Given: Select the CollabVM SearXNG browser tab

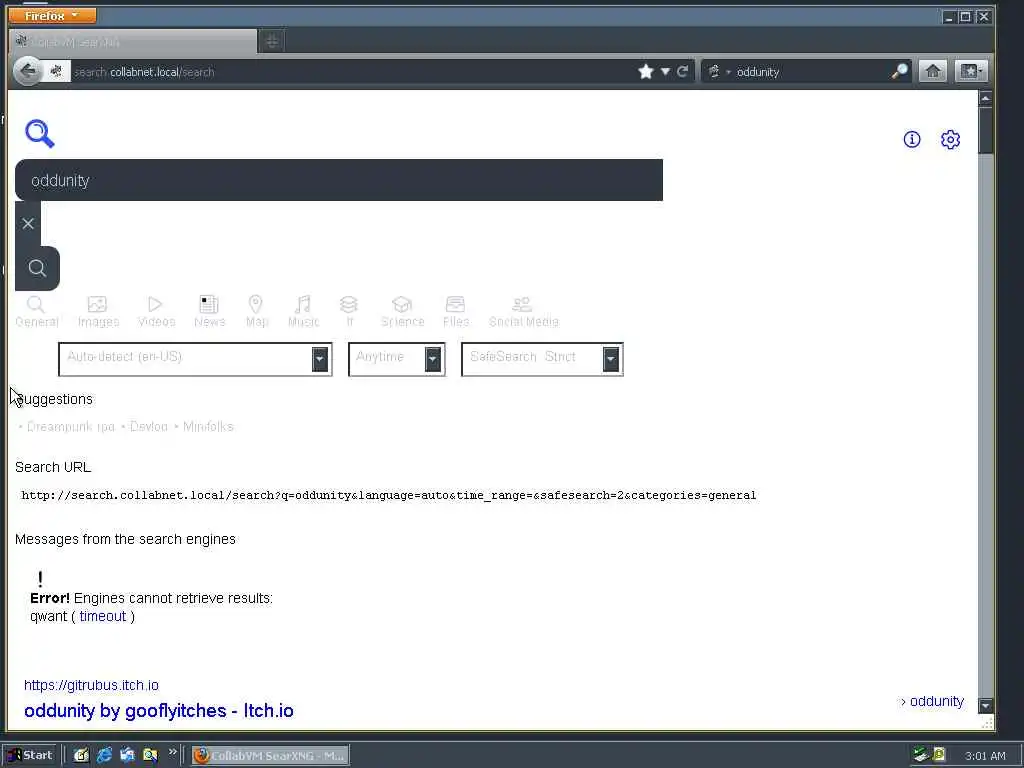Looking at the screenshot, I should (x=133, y=42).
